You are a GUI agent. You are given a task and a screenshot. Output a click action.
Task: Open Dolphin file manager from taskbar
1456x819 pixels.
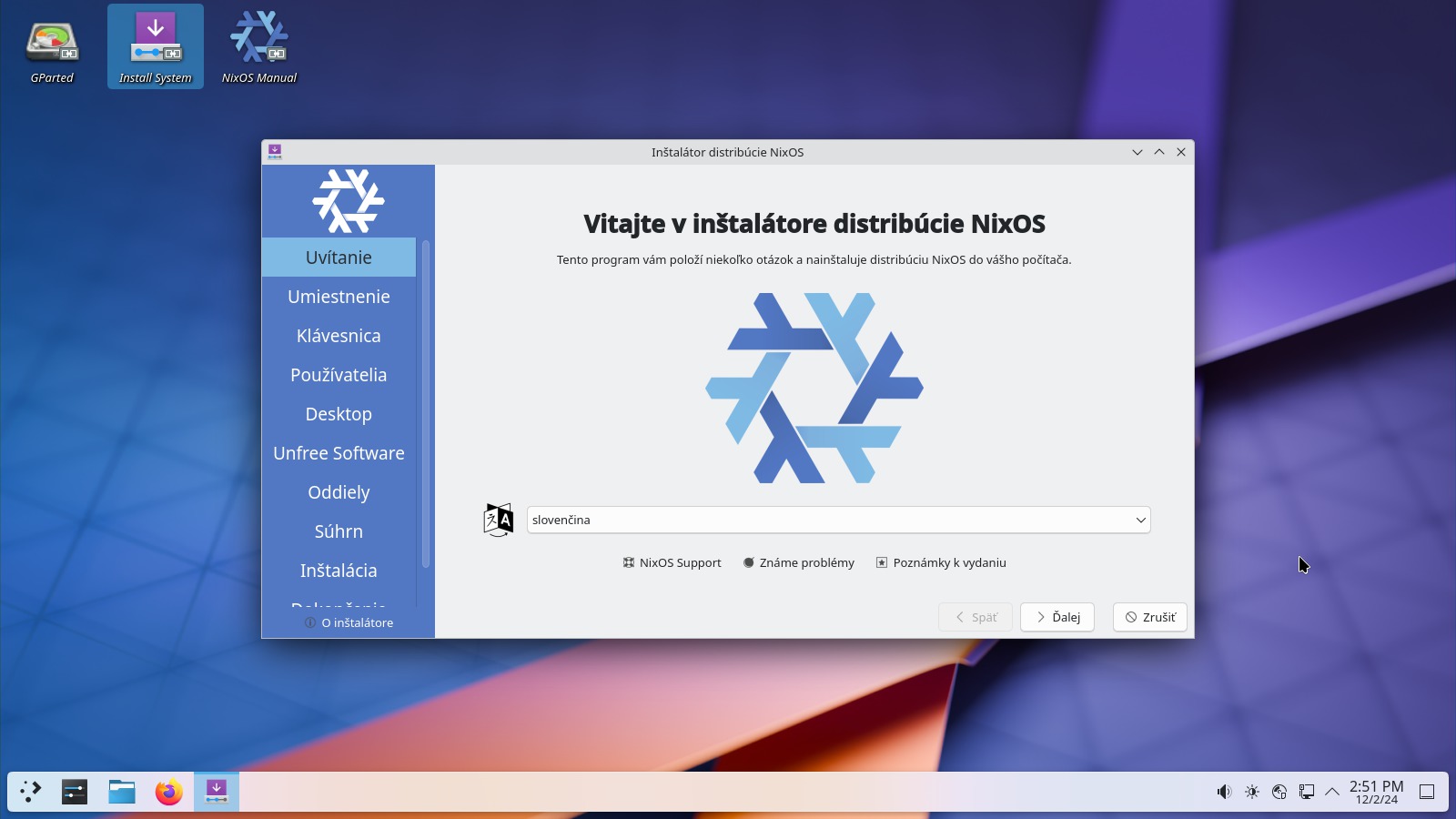tap(122, 792)
